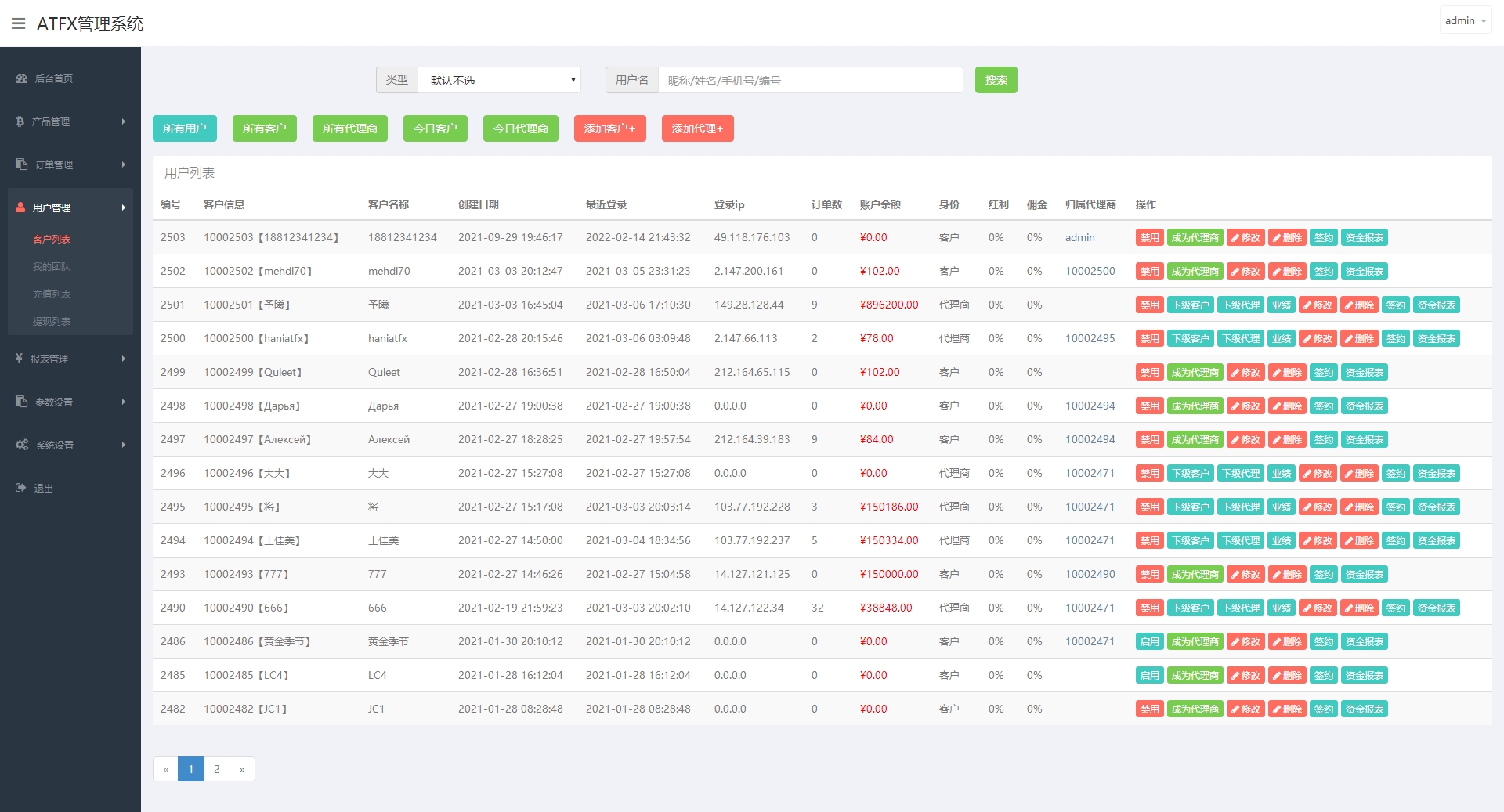Open 提现列表 in the sidebar submenu
The image size is (1504, 812).
click(x=52, y=322)
